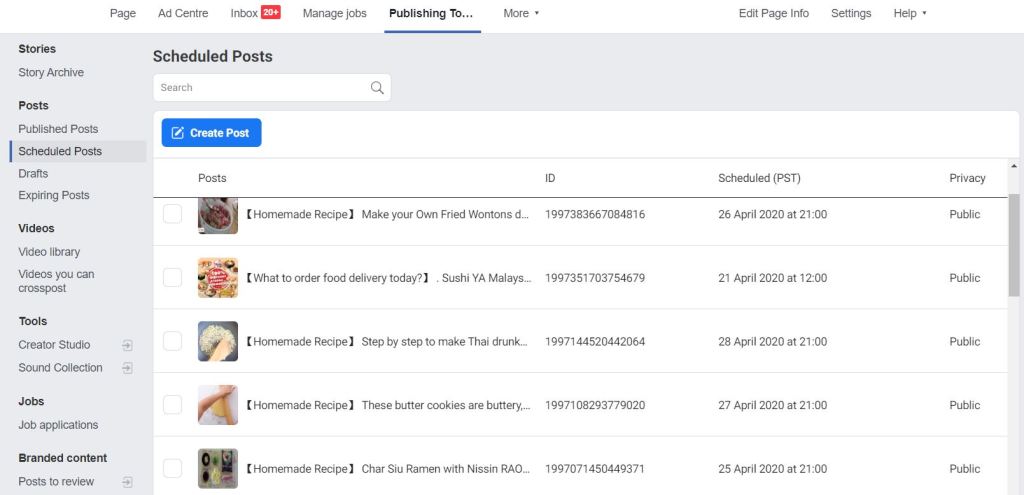Click the Inbox 20+ notification badge
Screen dimensions: 1024x495
[270, 13]
